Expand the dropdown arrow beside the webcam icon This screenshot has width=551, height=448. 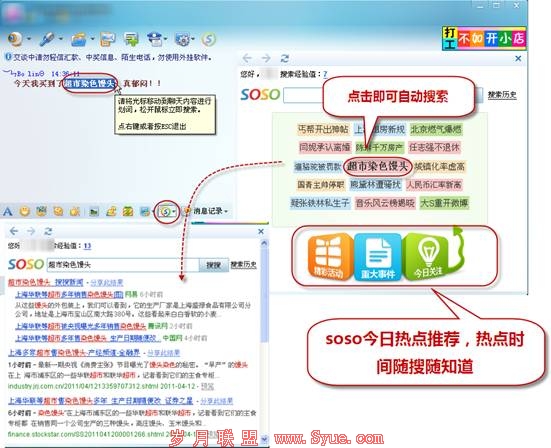tap(29, 39)
